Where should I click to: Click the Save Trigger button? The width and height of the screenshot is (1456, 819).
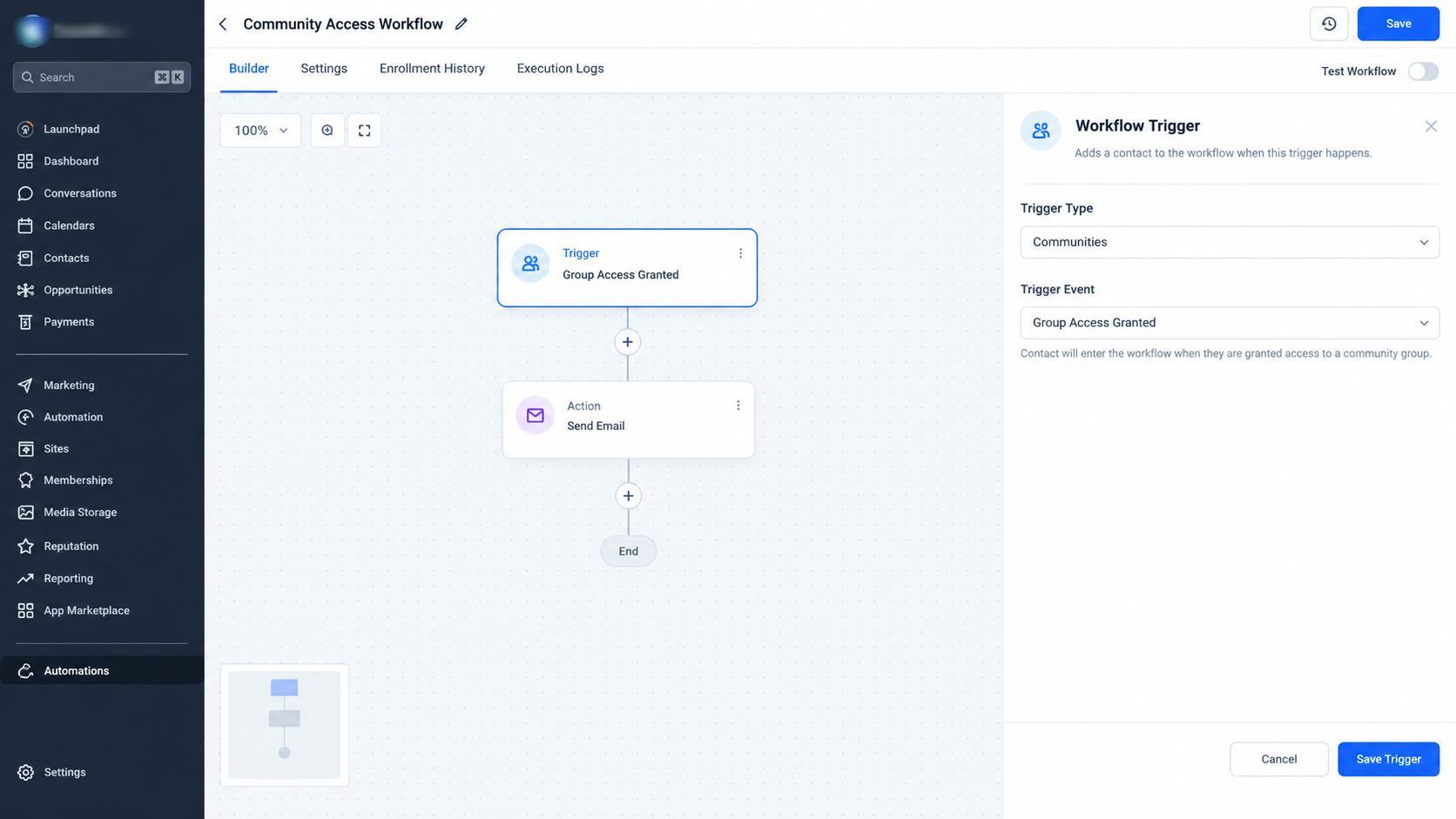(x=1388, y=759)
